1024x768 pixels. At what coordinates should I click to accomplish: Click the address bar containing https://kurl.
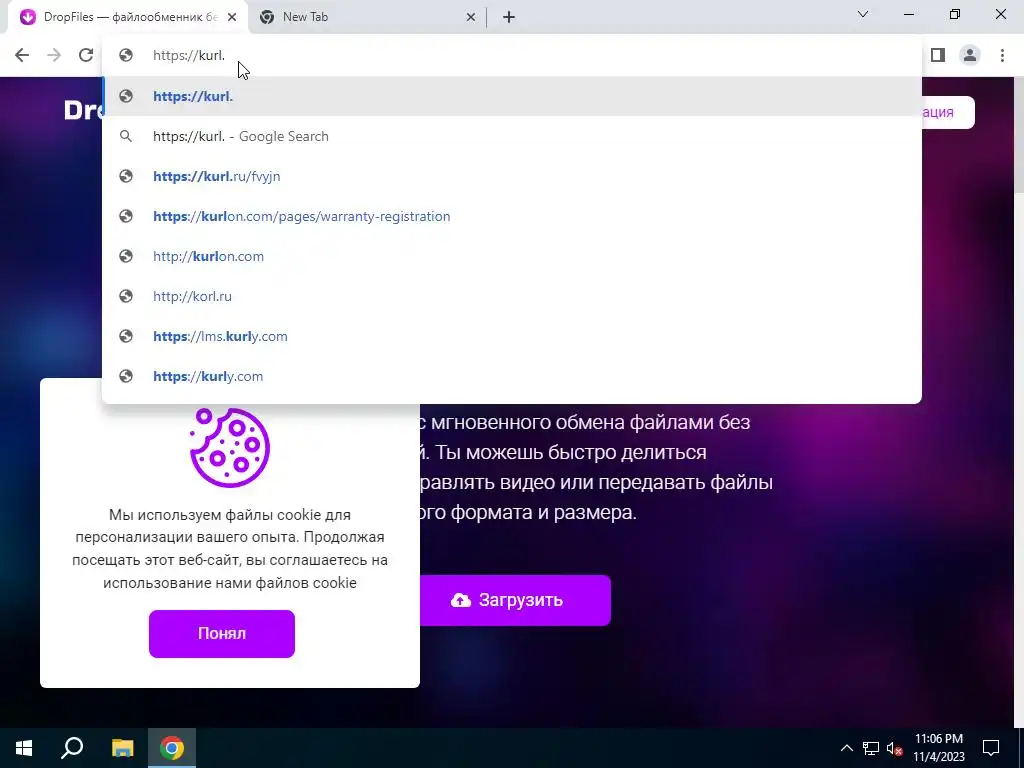point(512,56)
